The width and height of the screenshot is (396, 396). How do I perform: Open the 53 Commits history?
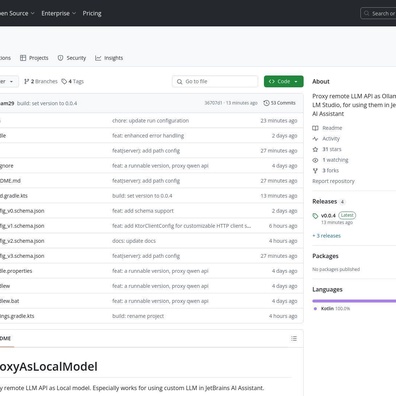279,103
